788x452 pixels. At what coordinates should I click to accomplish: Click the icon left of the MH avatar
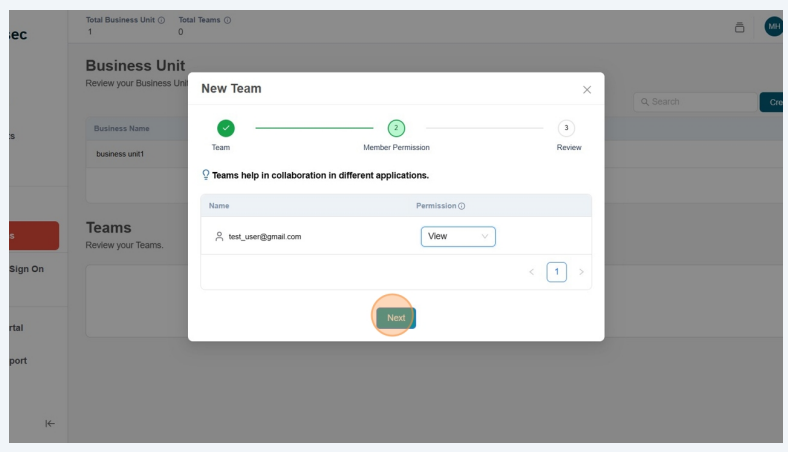(740, 27)
